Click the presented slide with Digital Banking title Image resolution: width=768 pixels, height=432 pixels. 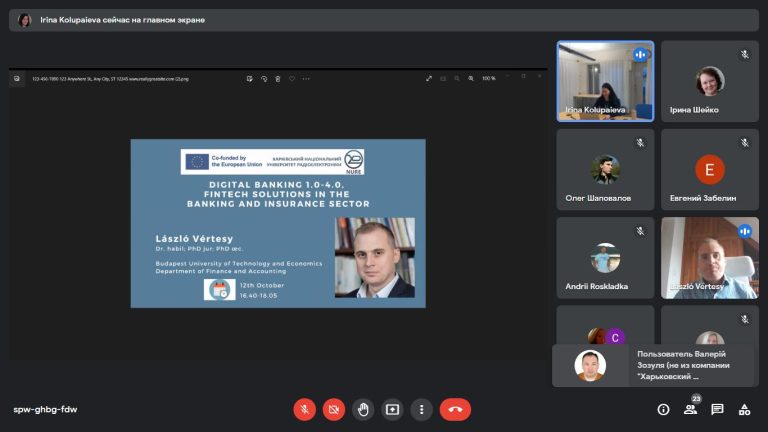click(x=278, y=223)
